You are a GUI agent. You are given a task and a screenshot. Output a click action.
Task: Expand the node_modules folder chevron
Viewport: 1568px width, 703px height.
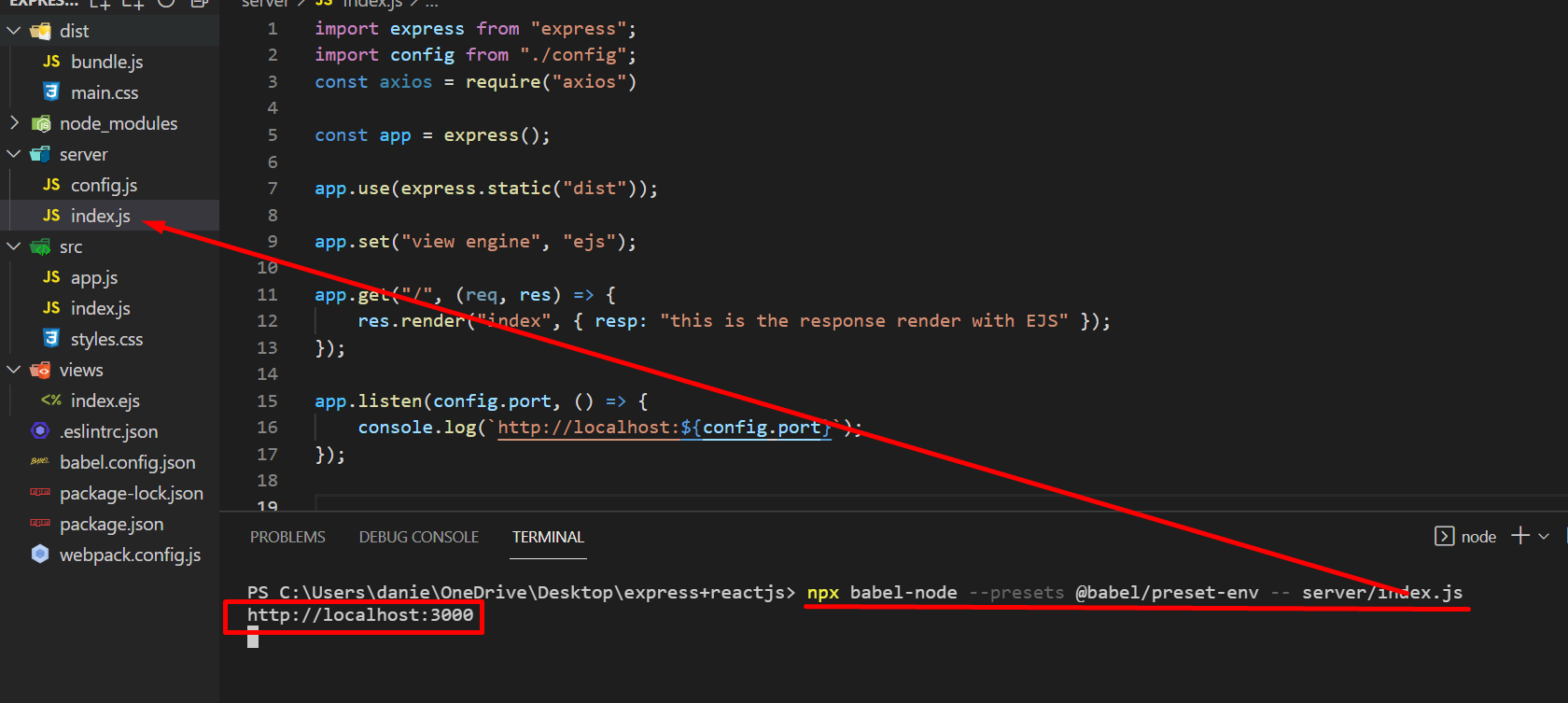pos(14,123)
